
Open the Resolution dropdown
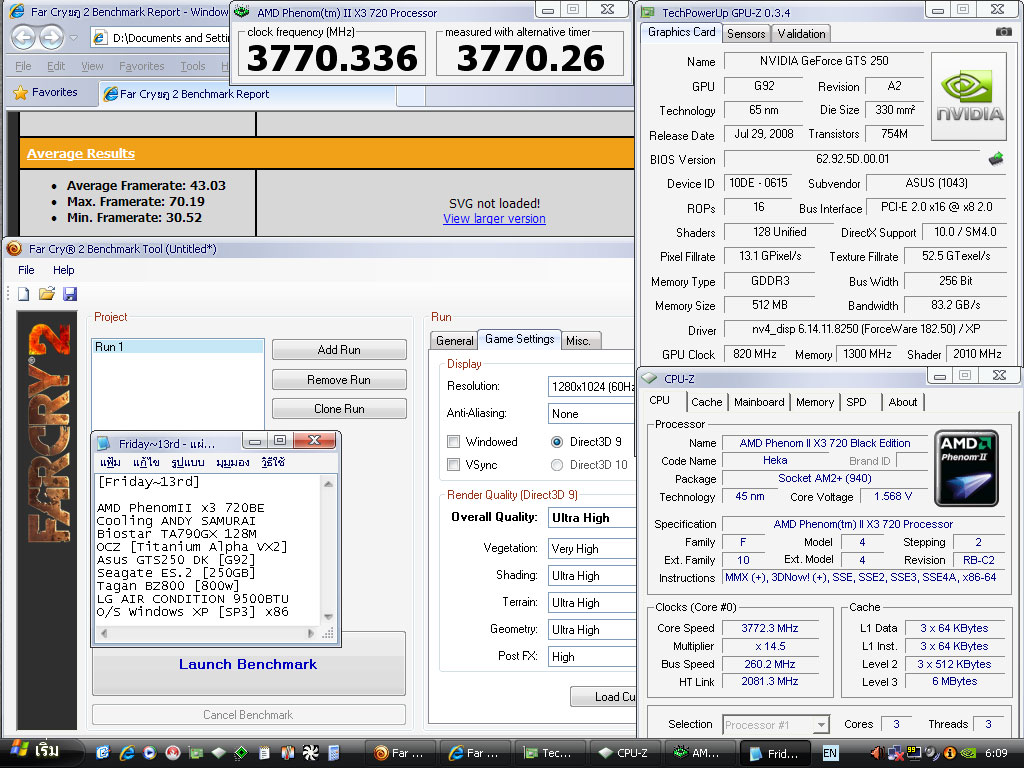592,386
